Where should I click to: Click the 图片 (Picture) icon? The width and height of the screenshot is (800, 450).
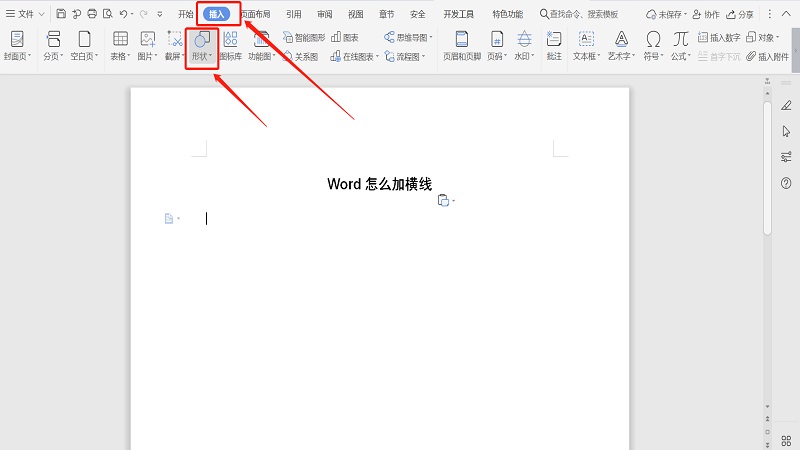coord(148,45)
